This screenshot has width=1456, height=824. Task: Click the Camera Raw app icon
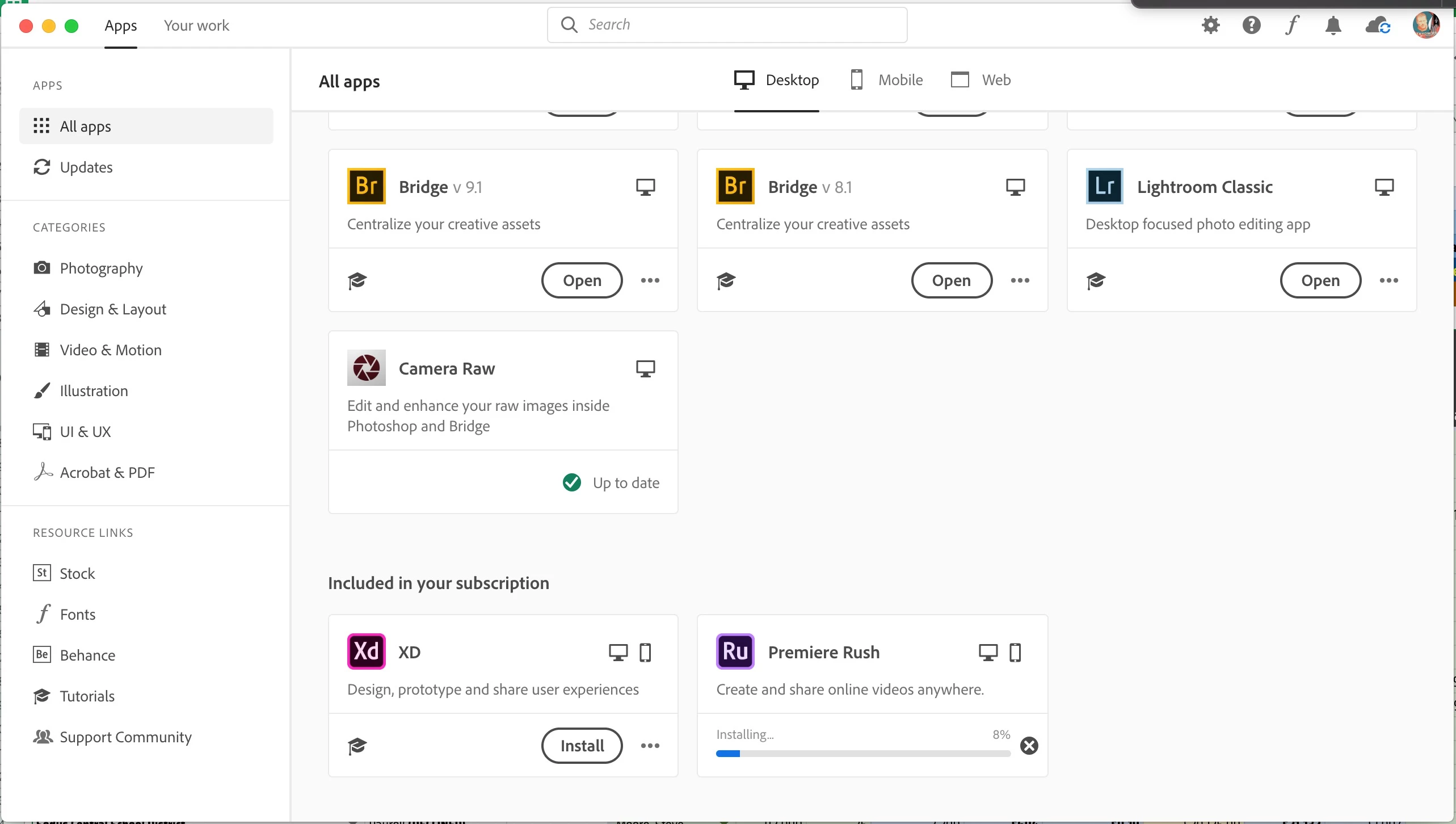pos(367,368)
